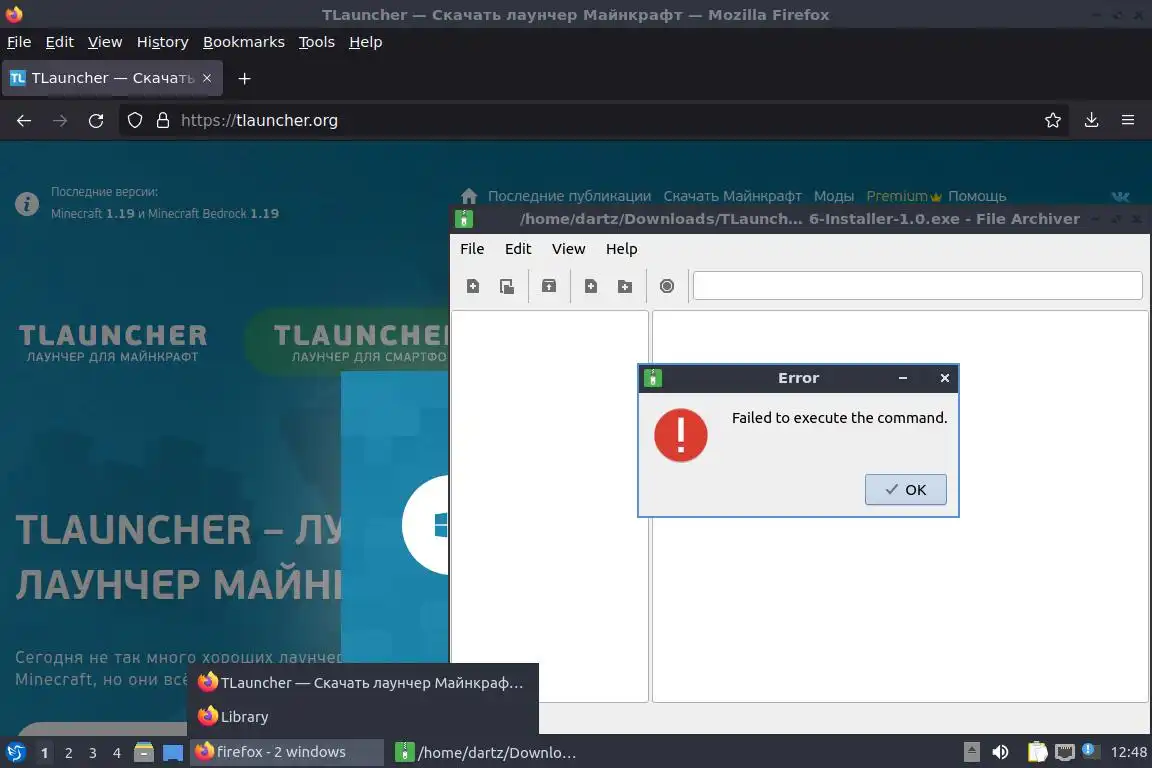Image resolution: width=1152 pixels, height=768 pixels.
Task: Choose TLauncher window in taskbar popup
Action: coord(363,683)
